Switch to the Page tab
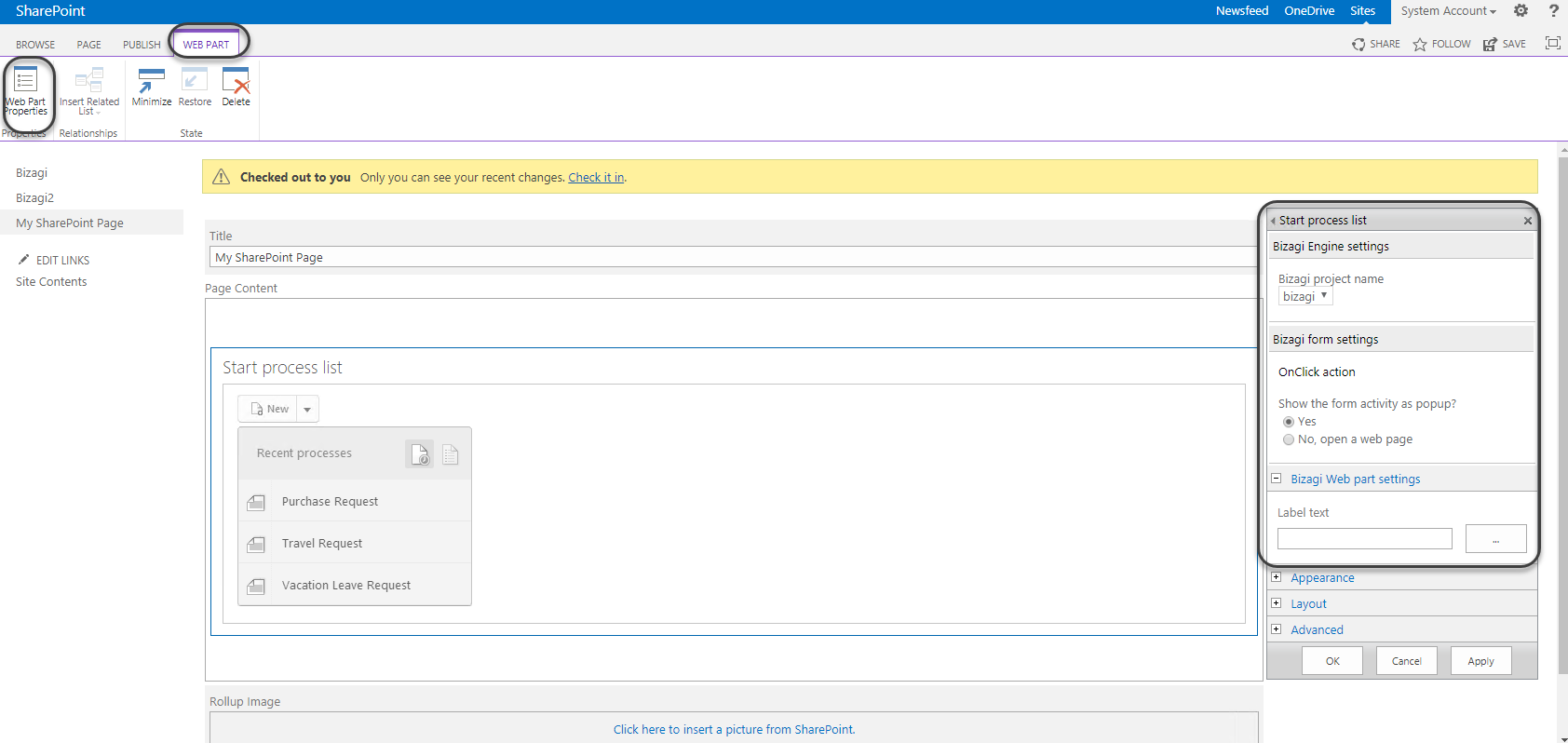Image resolution: width=1568 pixels, height=743 pixels. pos(89,45)
